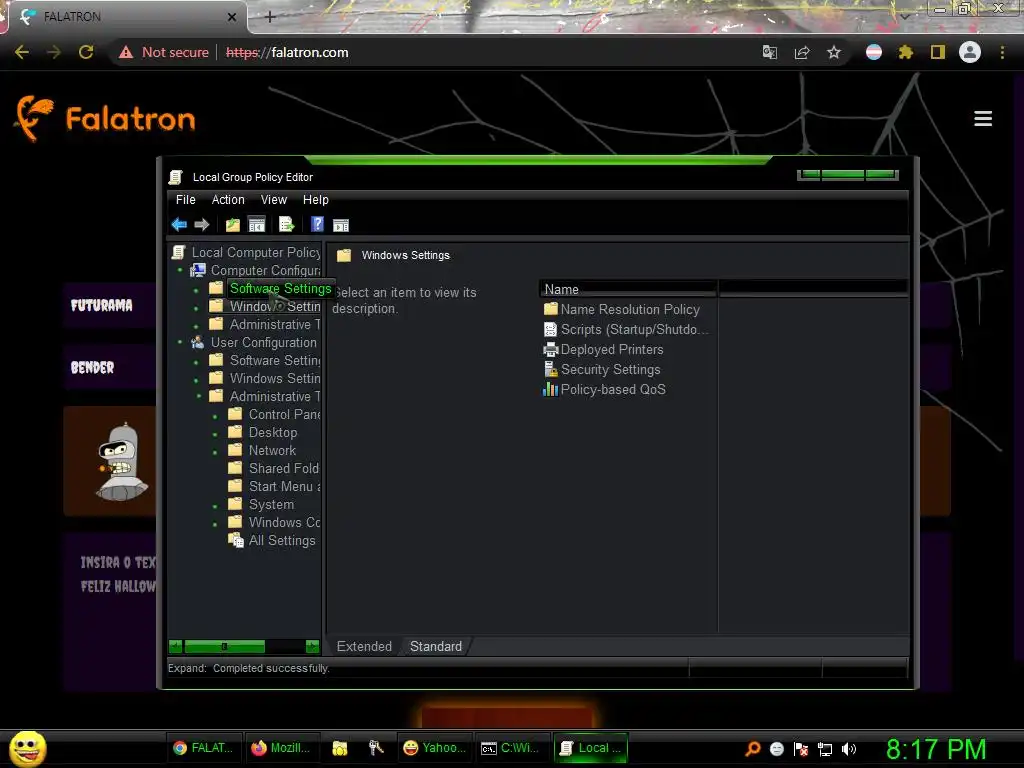Viewport: 1024px width, 768px height.
Task: Click the keys icon on the taskbar
Action: (376, 748)
